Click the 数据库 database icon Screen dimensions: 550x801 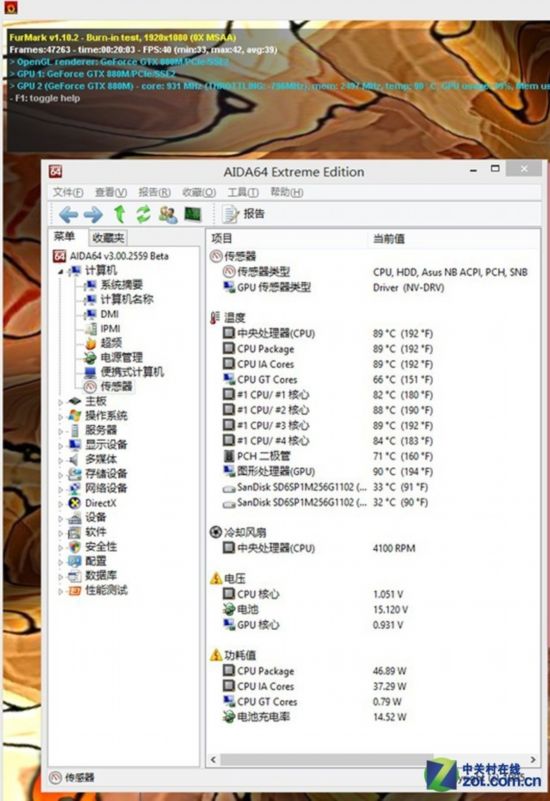click(75, 576)
